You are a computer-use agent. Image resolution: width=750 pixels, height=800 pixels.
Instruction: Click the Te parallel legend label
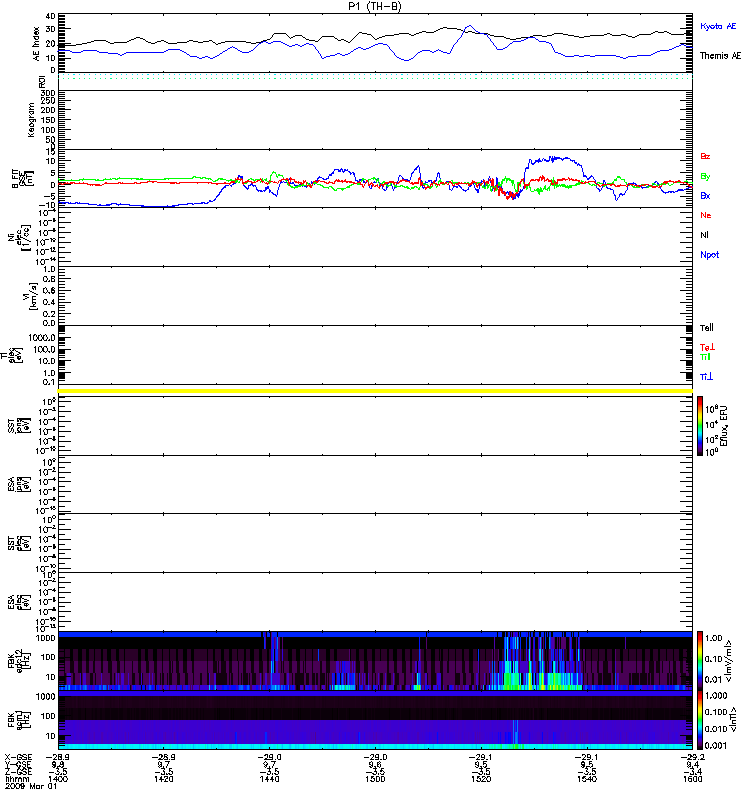click(706, 346)
